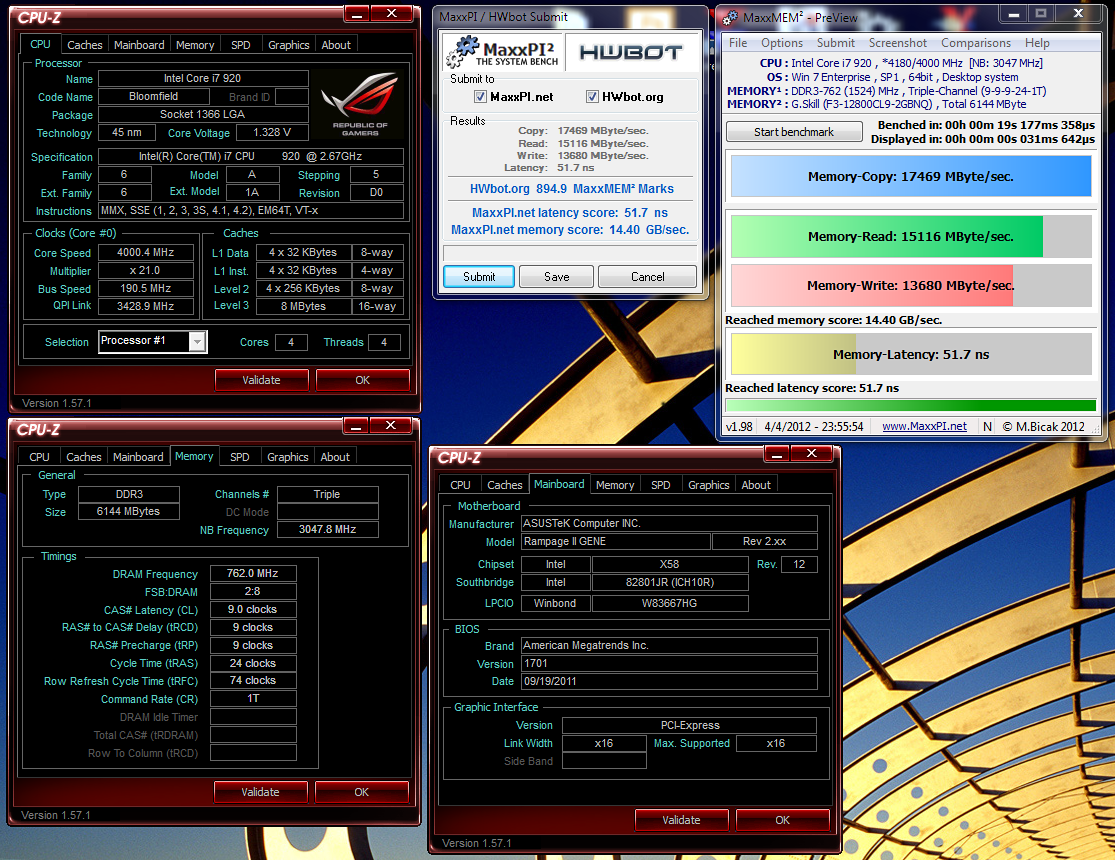This screenshot has height=860, width=1115.
Task: Click the v1.98 status bar entry
Action: [739, 426]
